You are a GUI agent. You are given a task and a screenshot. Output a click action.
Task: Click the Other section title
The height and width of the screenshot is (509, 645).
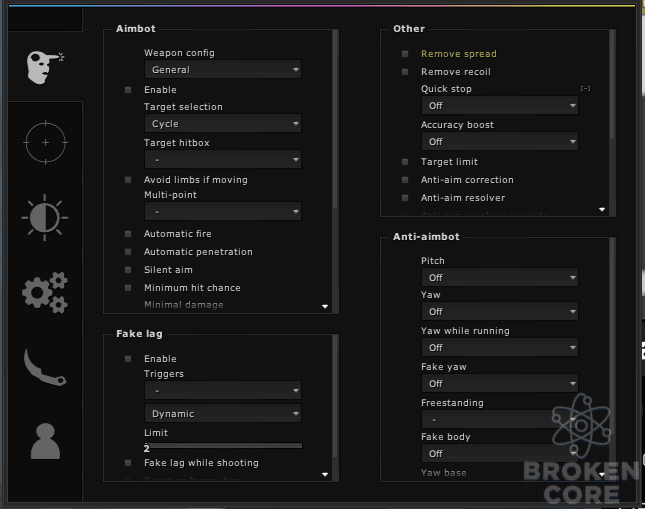click(409, 29)
